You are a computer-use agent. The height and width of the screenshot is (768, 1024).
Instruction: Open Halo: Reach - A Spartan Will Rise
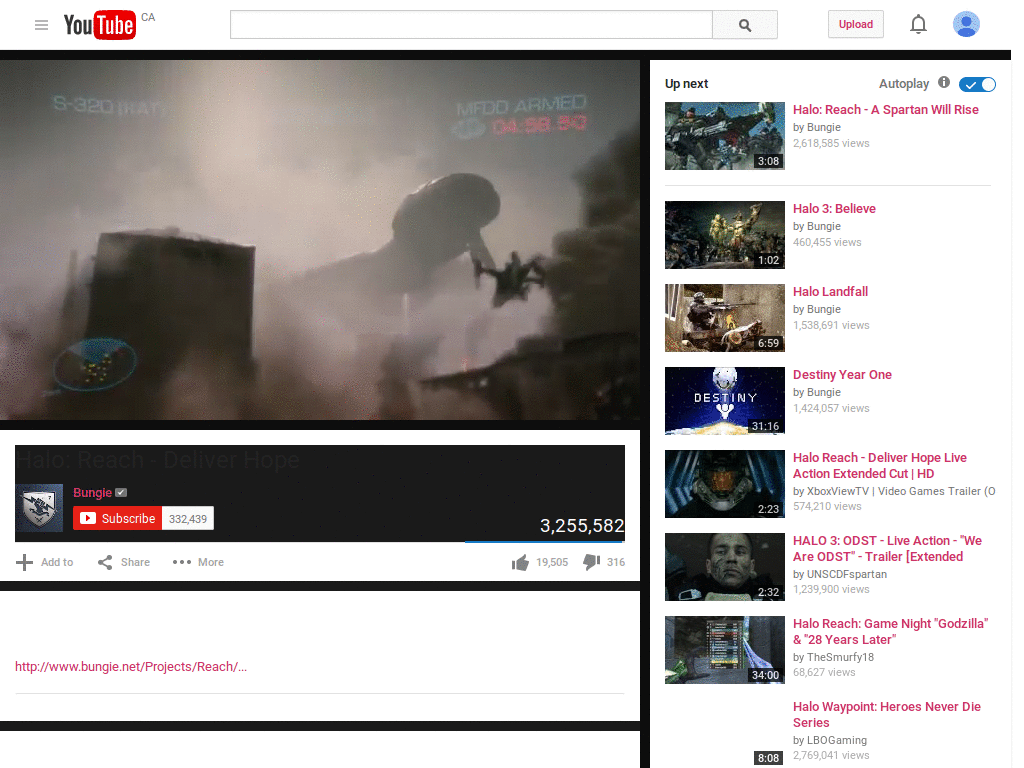(x=886, y=110)
